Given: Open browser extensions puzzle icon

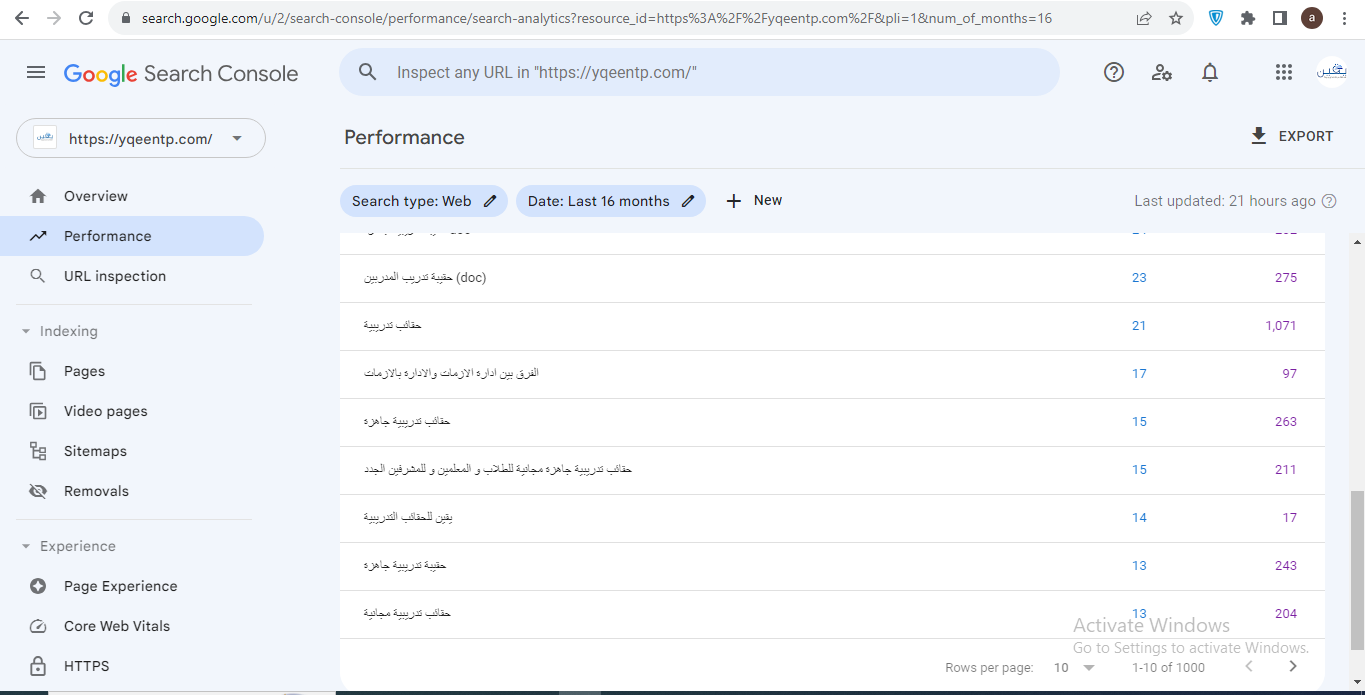Looking at the screenshot, I should 1247,18.
